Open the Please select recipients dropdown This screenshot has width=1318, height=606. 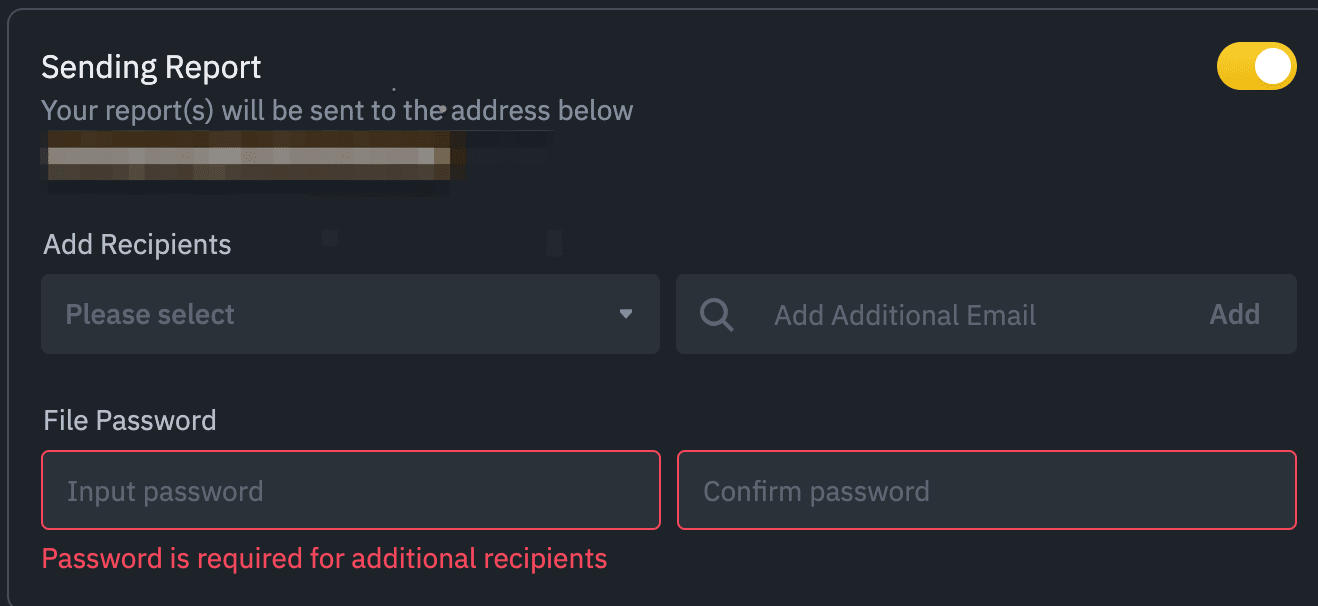point(350,314)
